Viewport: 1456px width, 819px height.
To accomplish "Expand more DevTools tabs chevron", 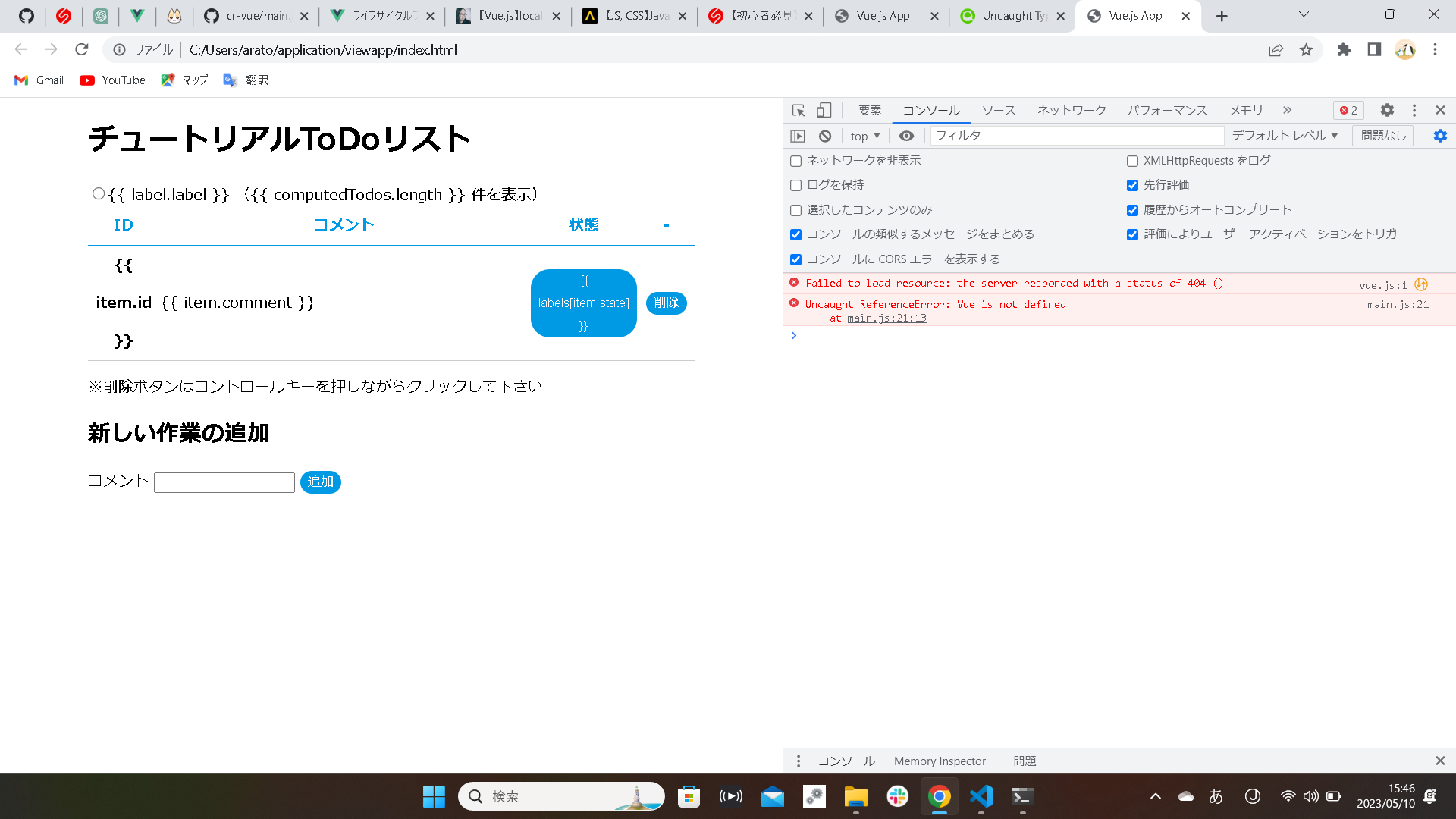I will 1287,111.
